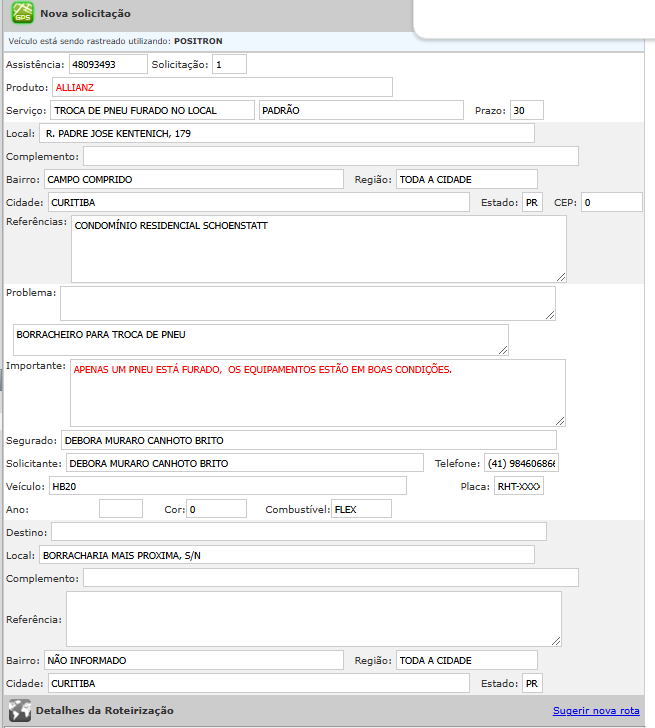Select the Produto field showing ALLIANZ
The width and height of the screenshot is (655, 728).
[222, 87]
